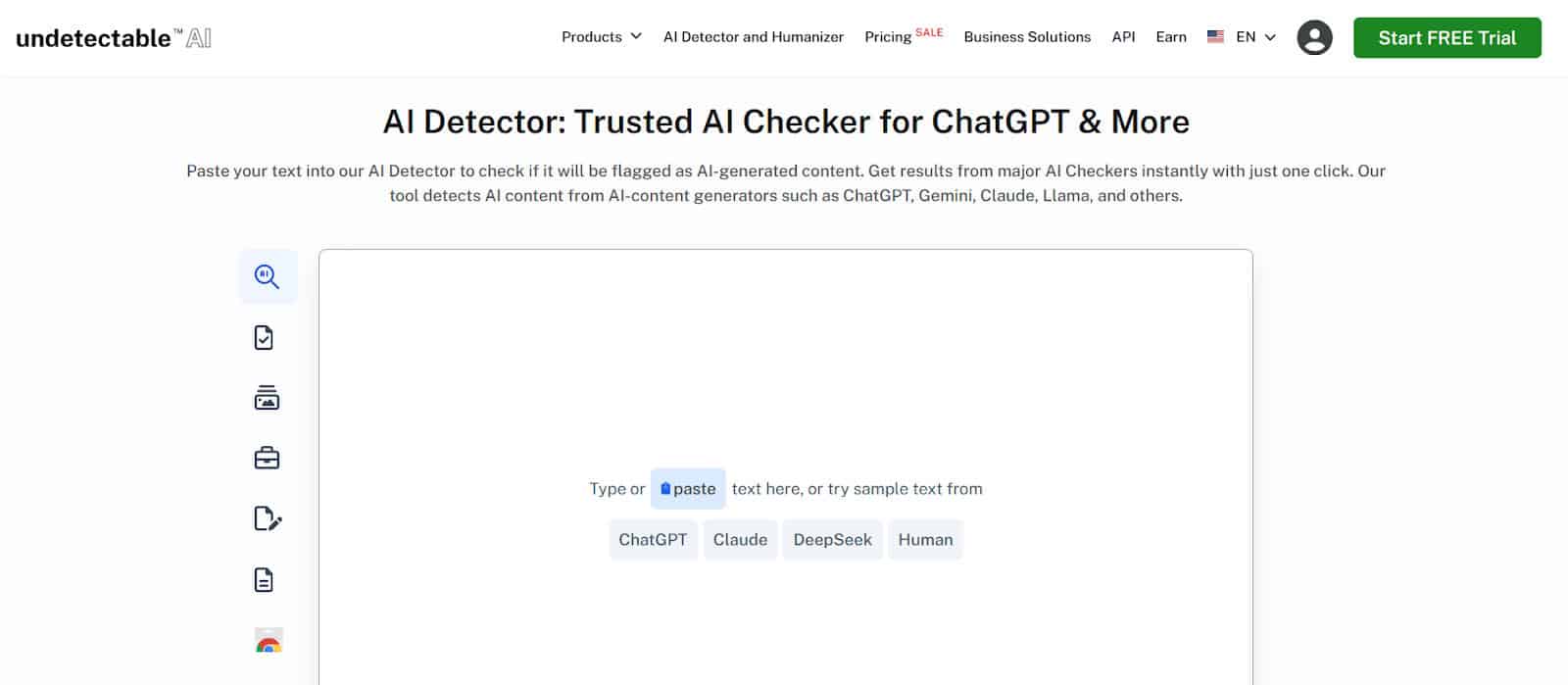Insert Claude sample text

point(740,539)
